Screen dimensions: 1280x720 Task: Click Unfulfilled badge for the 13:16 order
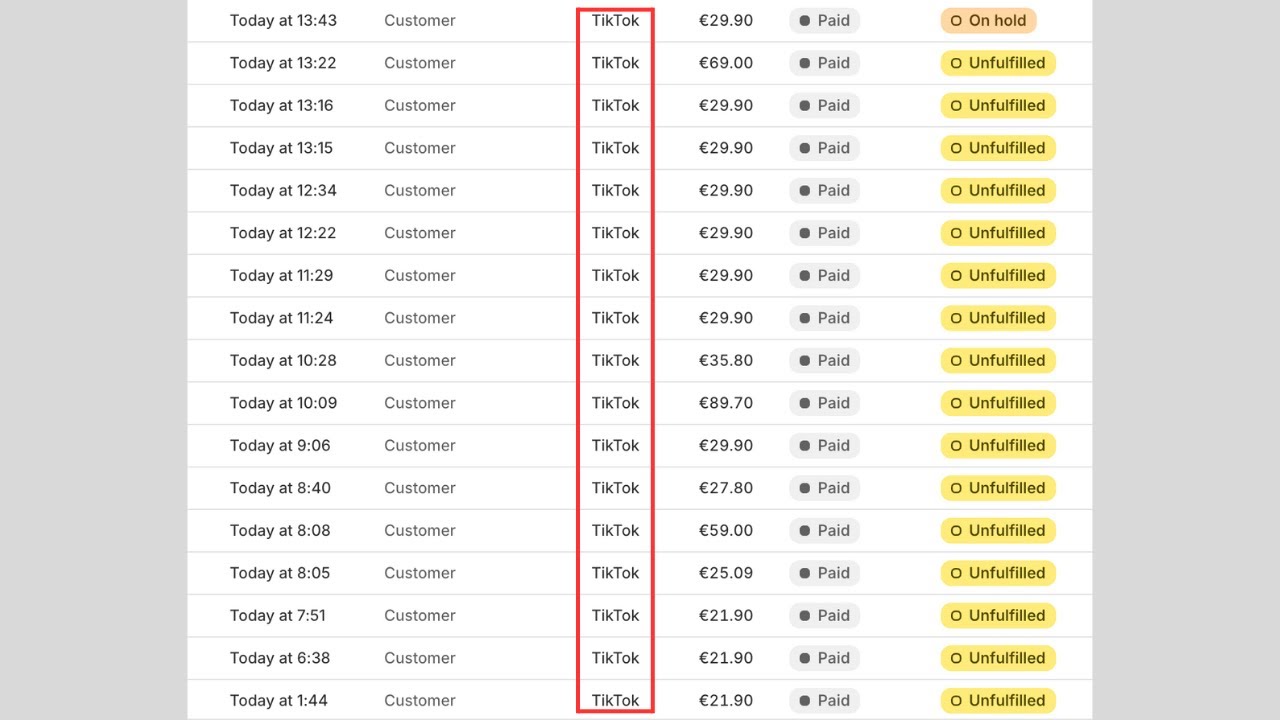[x=998, y=105]
